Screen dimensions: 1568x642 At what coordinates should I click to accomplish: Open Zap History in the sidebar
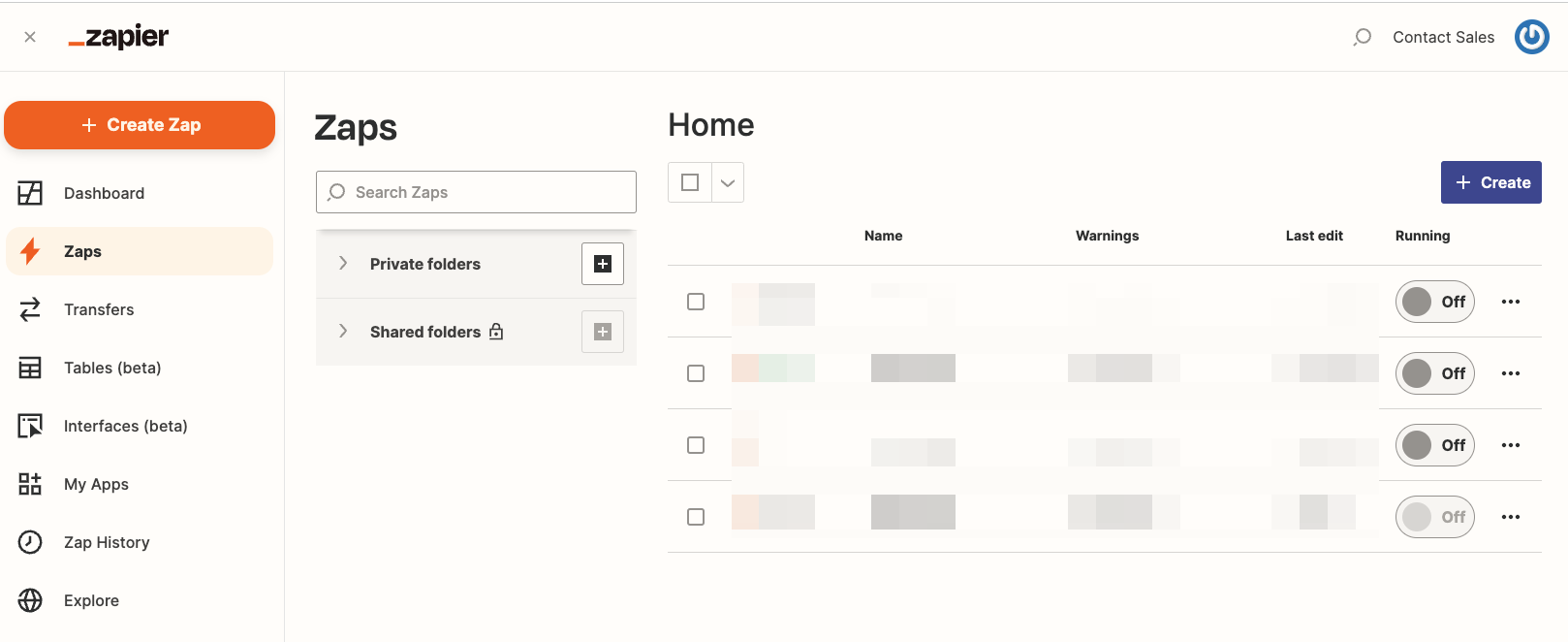140,542
